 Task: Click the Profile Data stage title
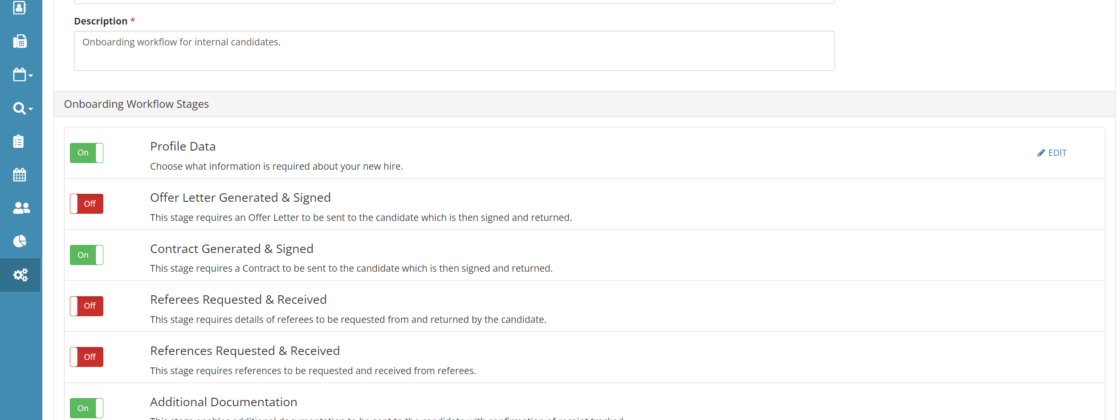click(x=183, y=146)
